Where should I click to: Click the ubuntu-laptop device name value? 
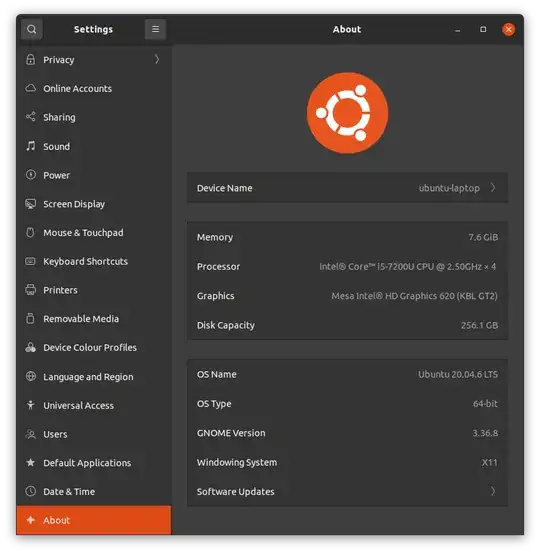pos(449,188)
